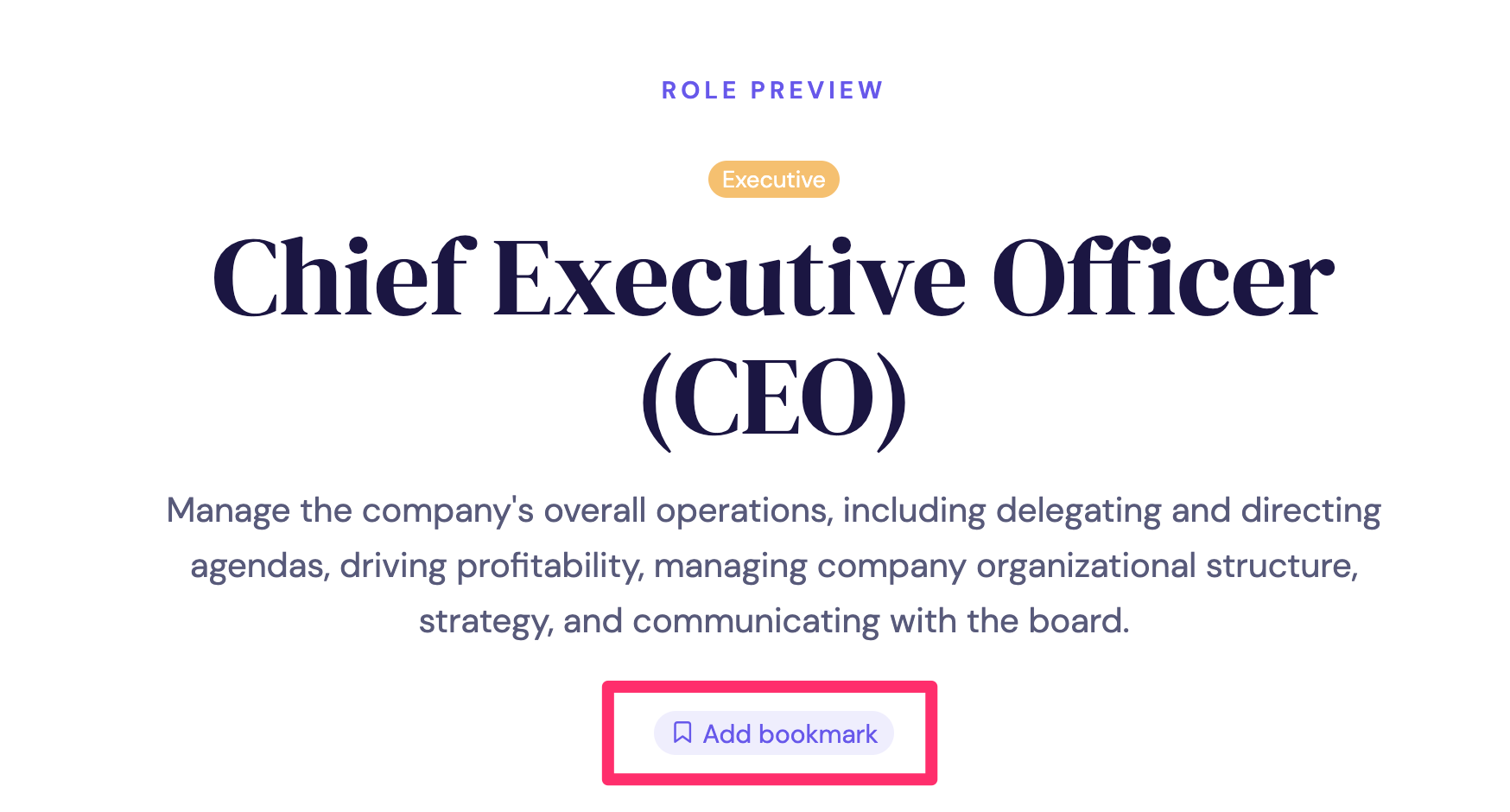
Task: Click "organizational structure" in the description
Action: (1166, 567)
